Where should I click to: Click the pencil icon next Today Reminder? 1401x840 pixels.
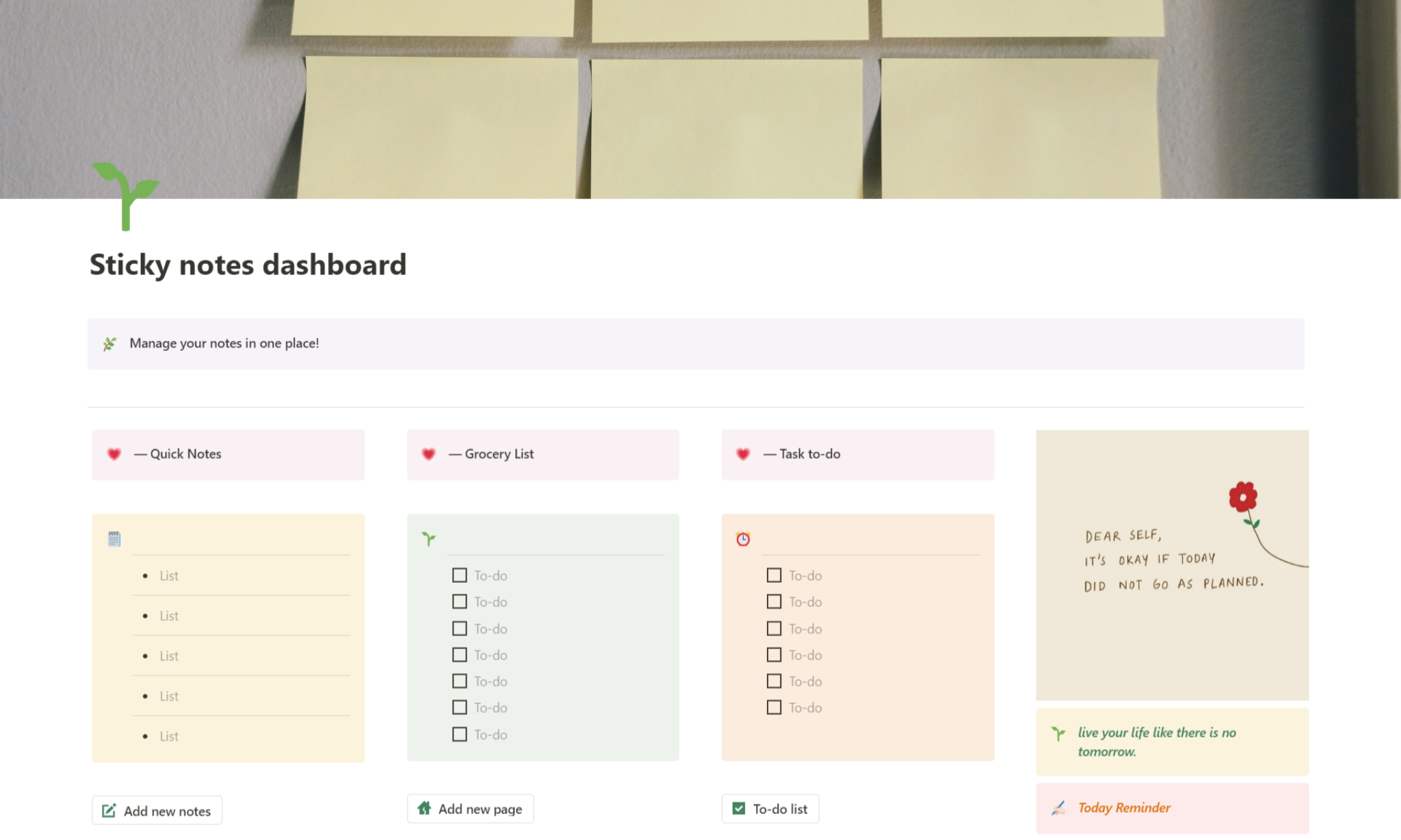[x=1058, y=807]
